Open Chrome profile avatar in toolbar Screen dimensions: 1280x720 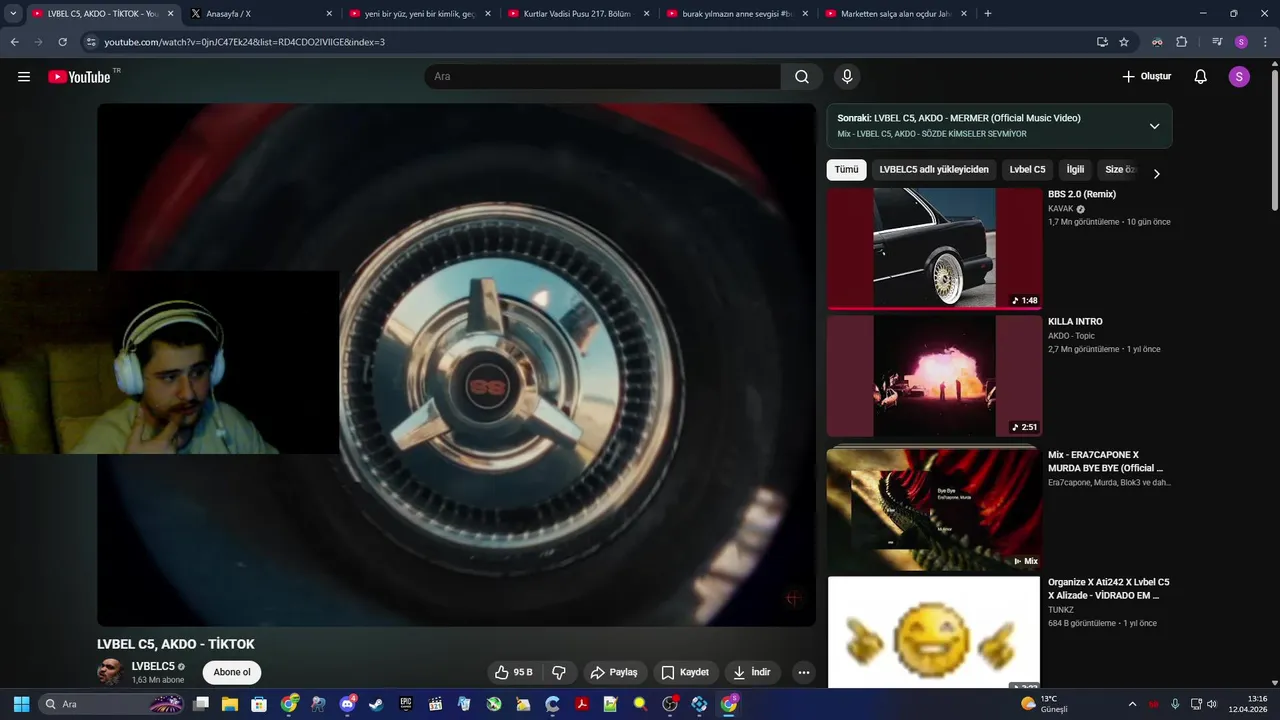click(x=1241, y=42)
